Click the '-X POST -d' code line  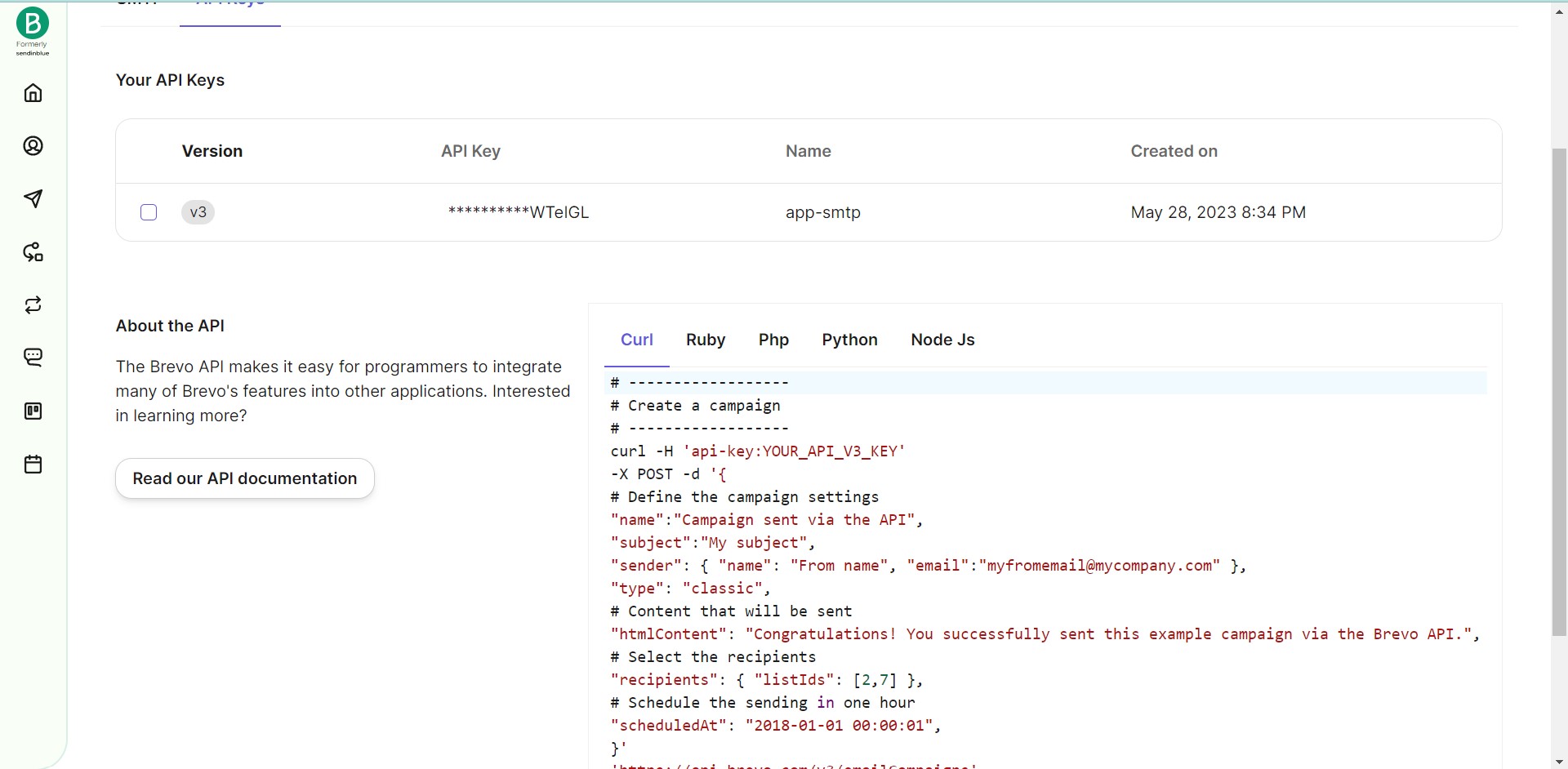point(669,474)
